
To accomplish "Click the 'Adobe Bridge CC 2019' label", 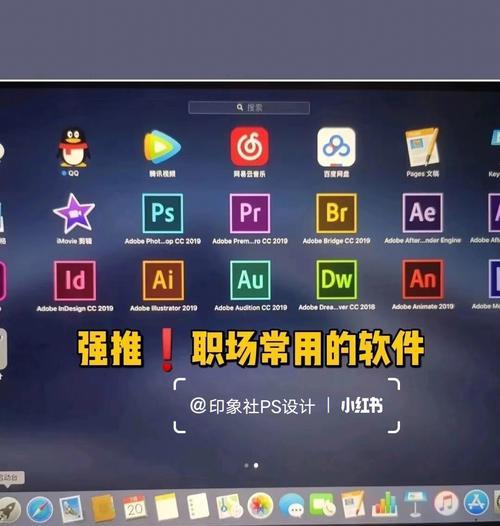I will [336, 241].
